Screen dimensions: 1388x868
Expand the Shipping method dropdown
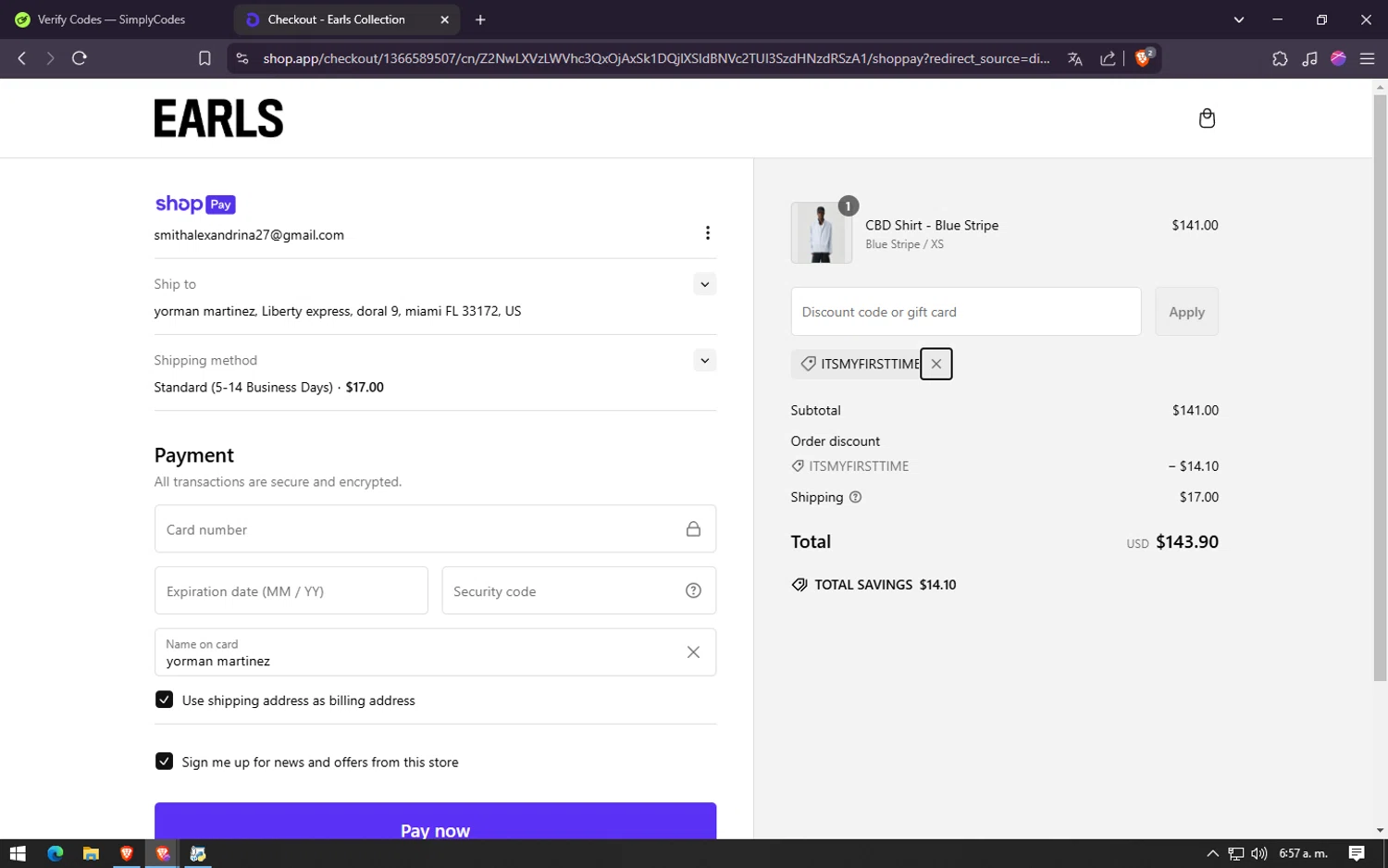[705, 360]
